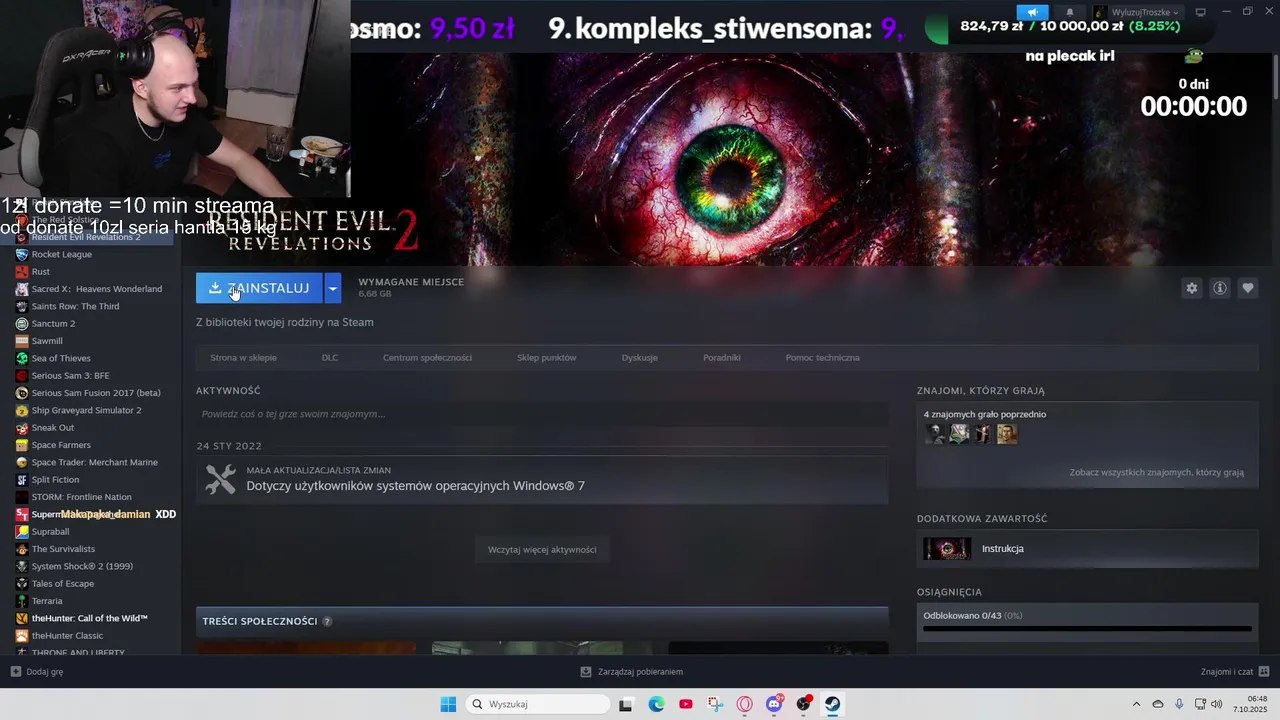This screenshot has height=720, width=1280.
Task: Open the WyluzujTroszke account dropdown
Action: [x=1136, y=12]
